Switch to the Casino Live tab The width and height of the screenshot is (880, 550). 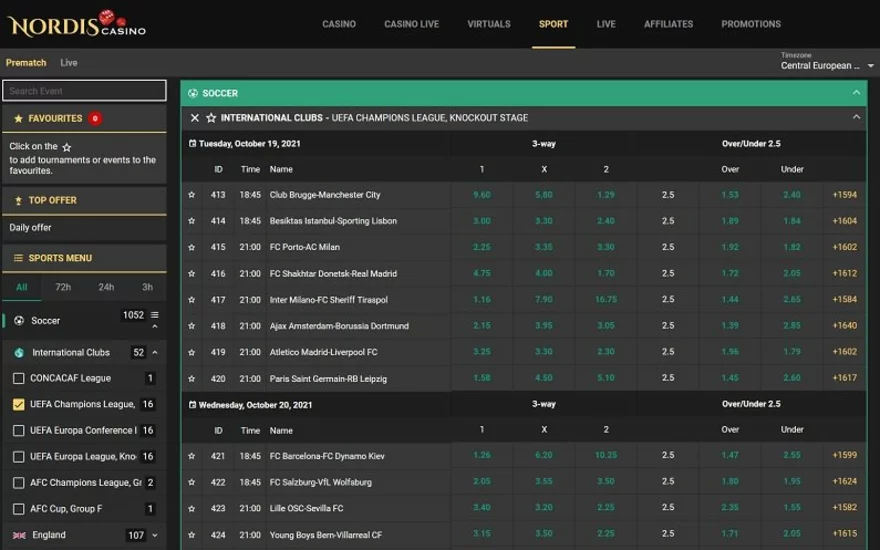(411, 24)
